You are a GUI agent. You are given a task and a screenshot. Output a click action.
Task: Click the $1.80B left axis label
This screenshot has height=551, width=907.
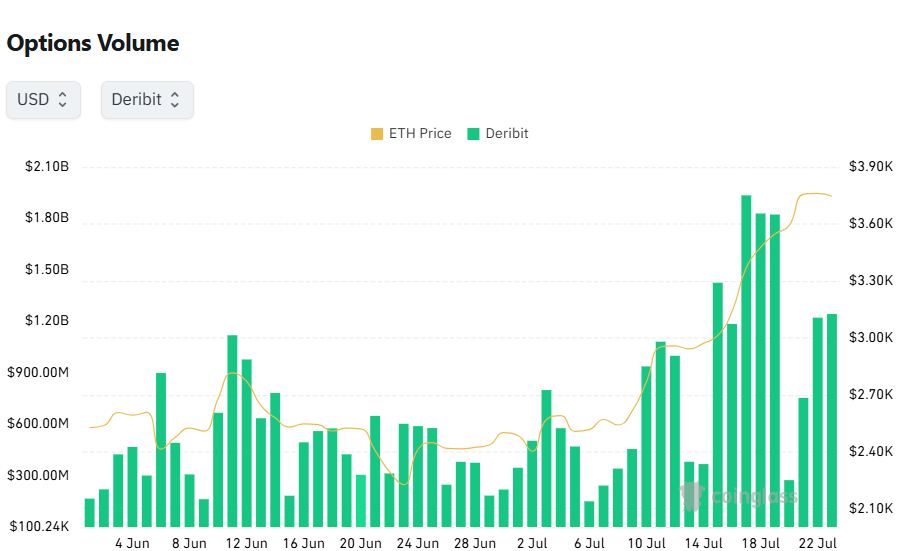[47, 217]
